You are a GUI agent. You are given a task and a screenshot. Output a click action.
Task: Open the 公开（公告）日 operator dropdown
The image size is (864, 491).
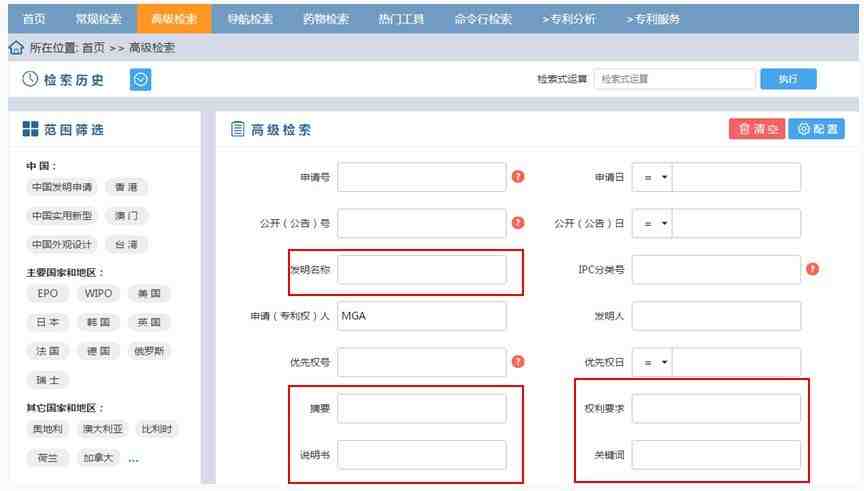pyautogui.click(x=653, y=223)
